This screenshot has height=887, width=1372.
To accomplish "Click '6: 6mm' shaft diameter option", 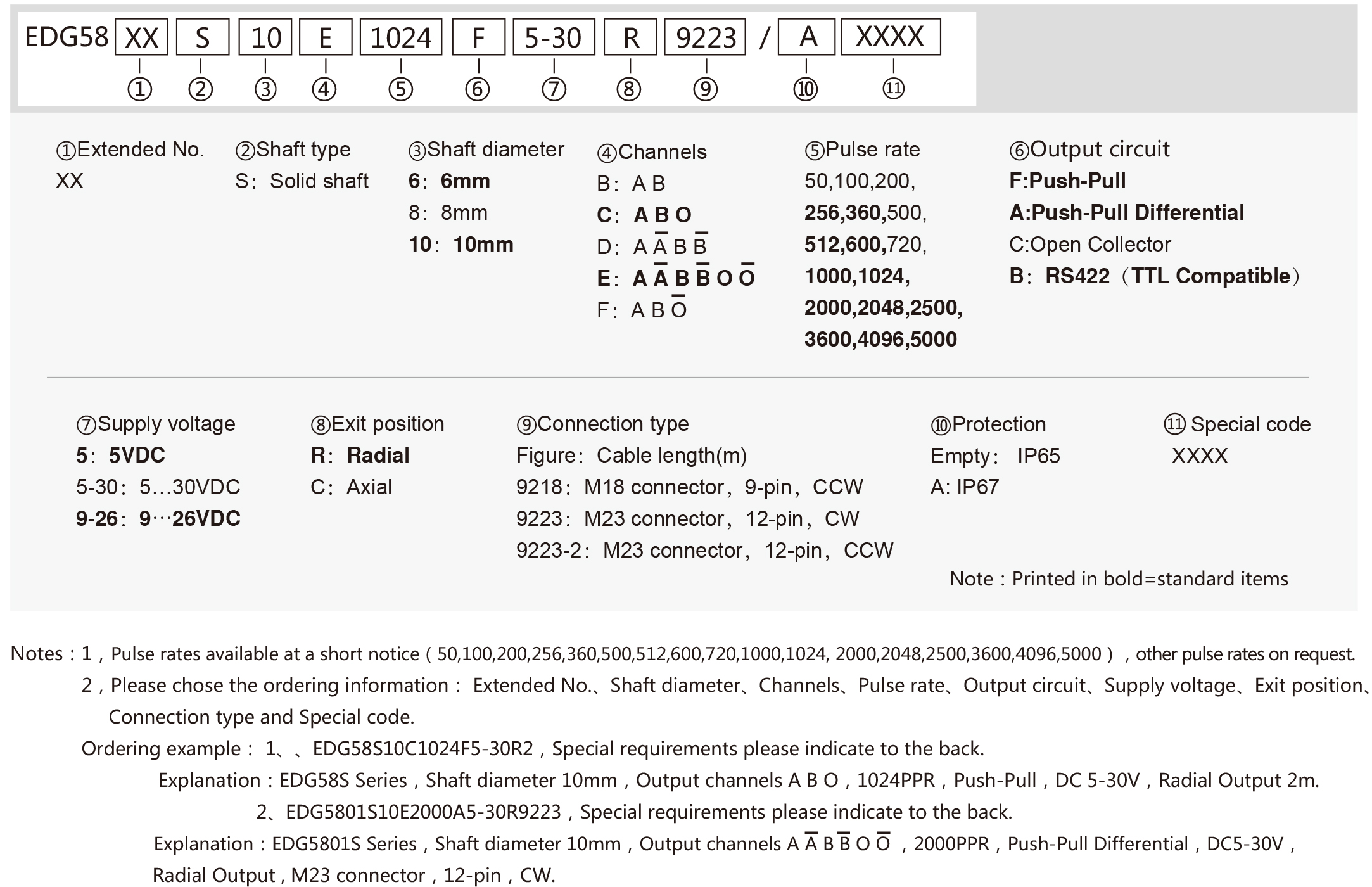I will point(449,182).
